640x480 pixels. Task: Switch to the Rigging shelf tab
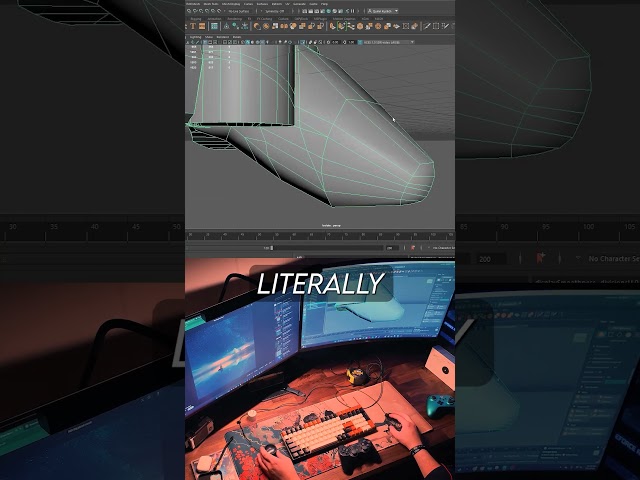coord(196,18)
